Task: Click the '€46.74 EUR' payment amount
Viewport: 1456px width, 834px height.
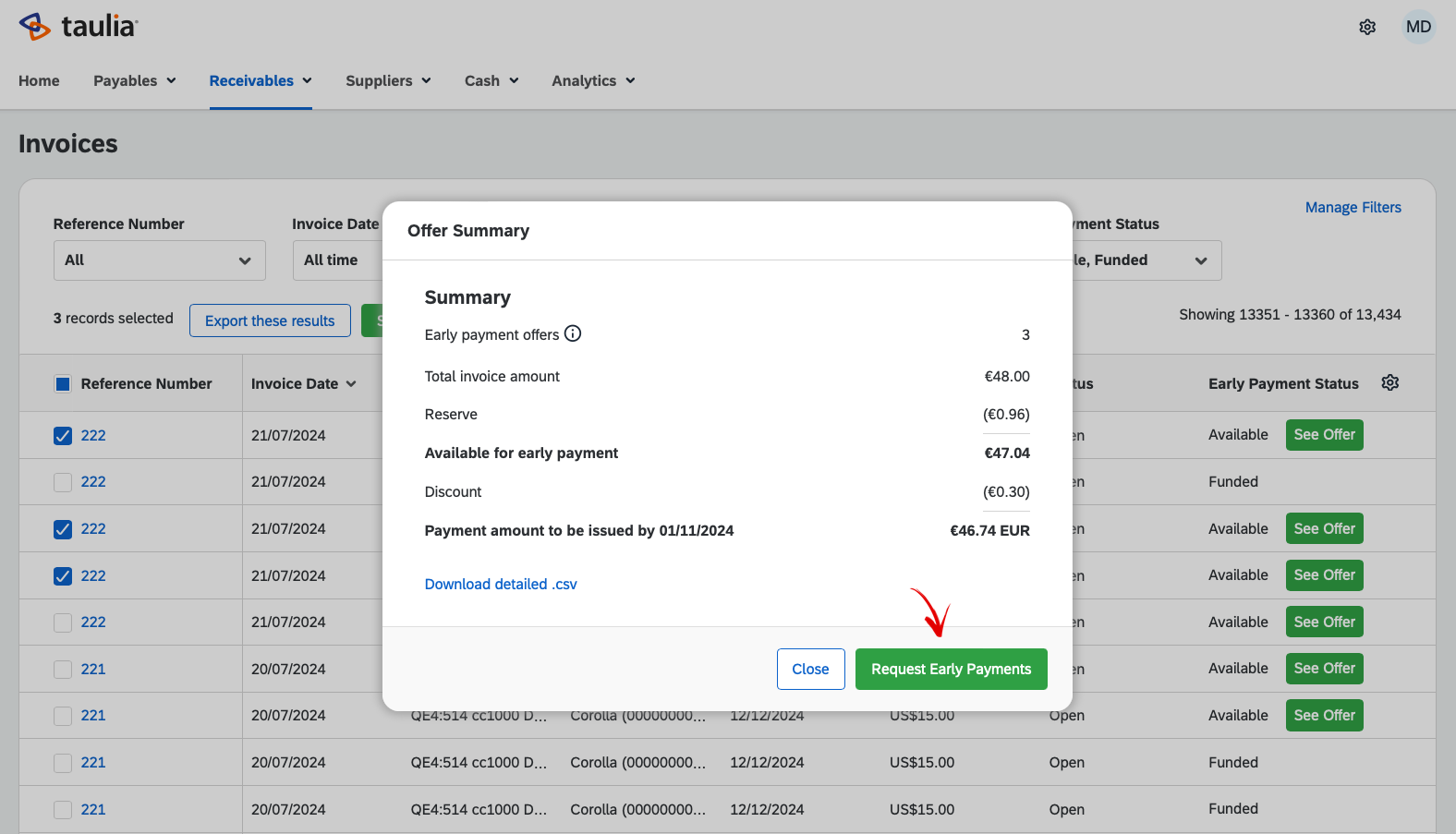Action: (x=989, y=530)
